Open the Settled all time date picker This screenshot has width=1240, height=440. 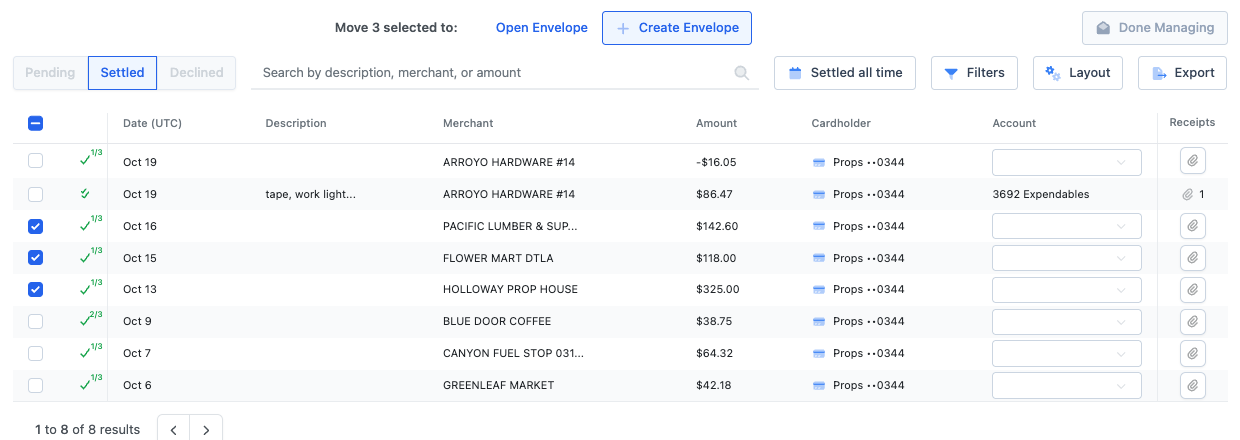845,73
